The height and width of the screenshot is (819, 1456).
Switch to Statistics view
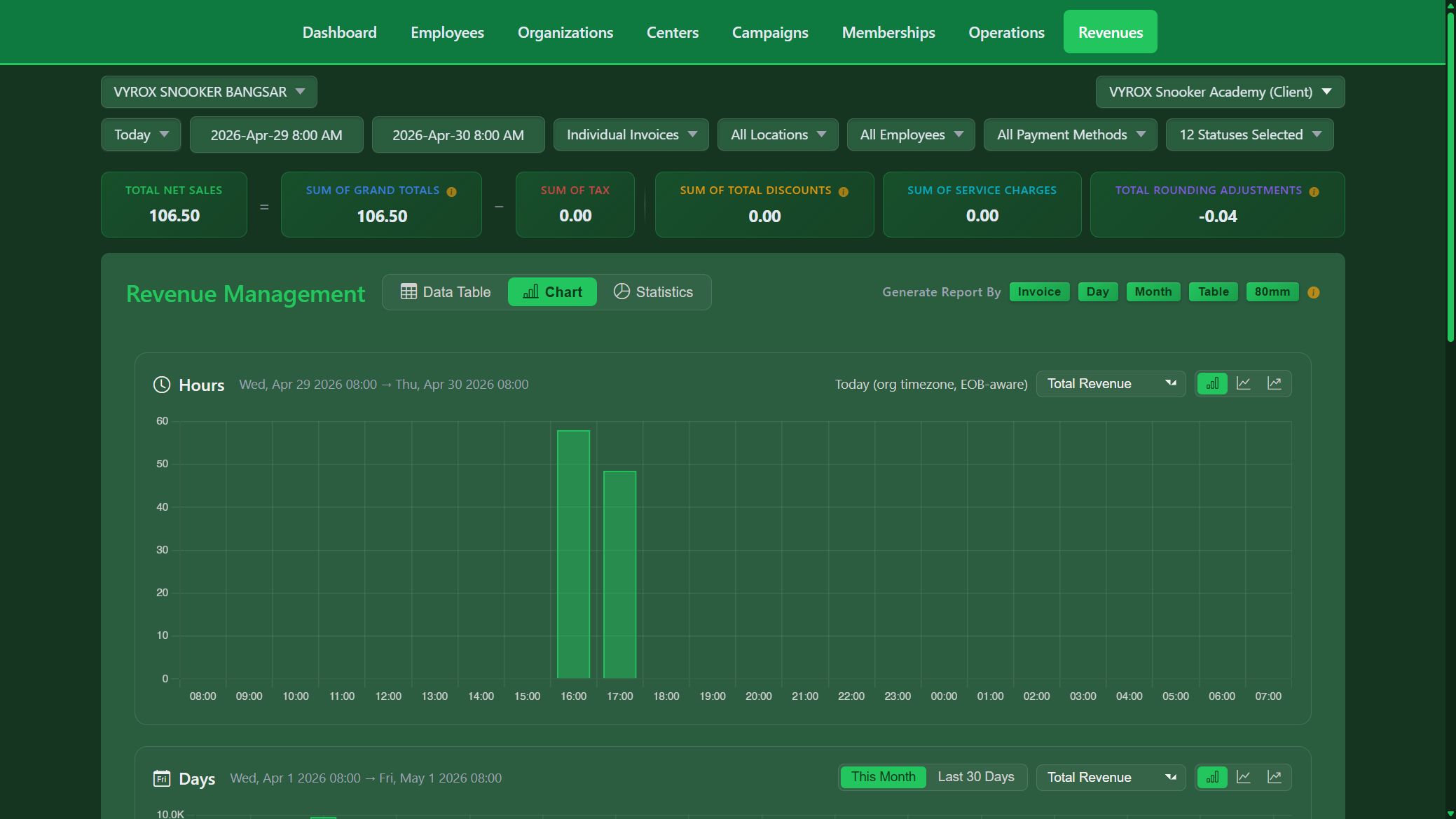(653, 292)
